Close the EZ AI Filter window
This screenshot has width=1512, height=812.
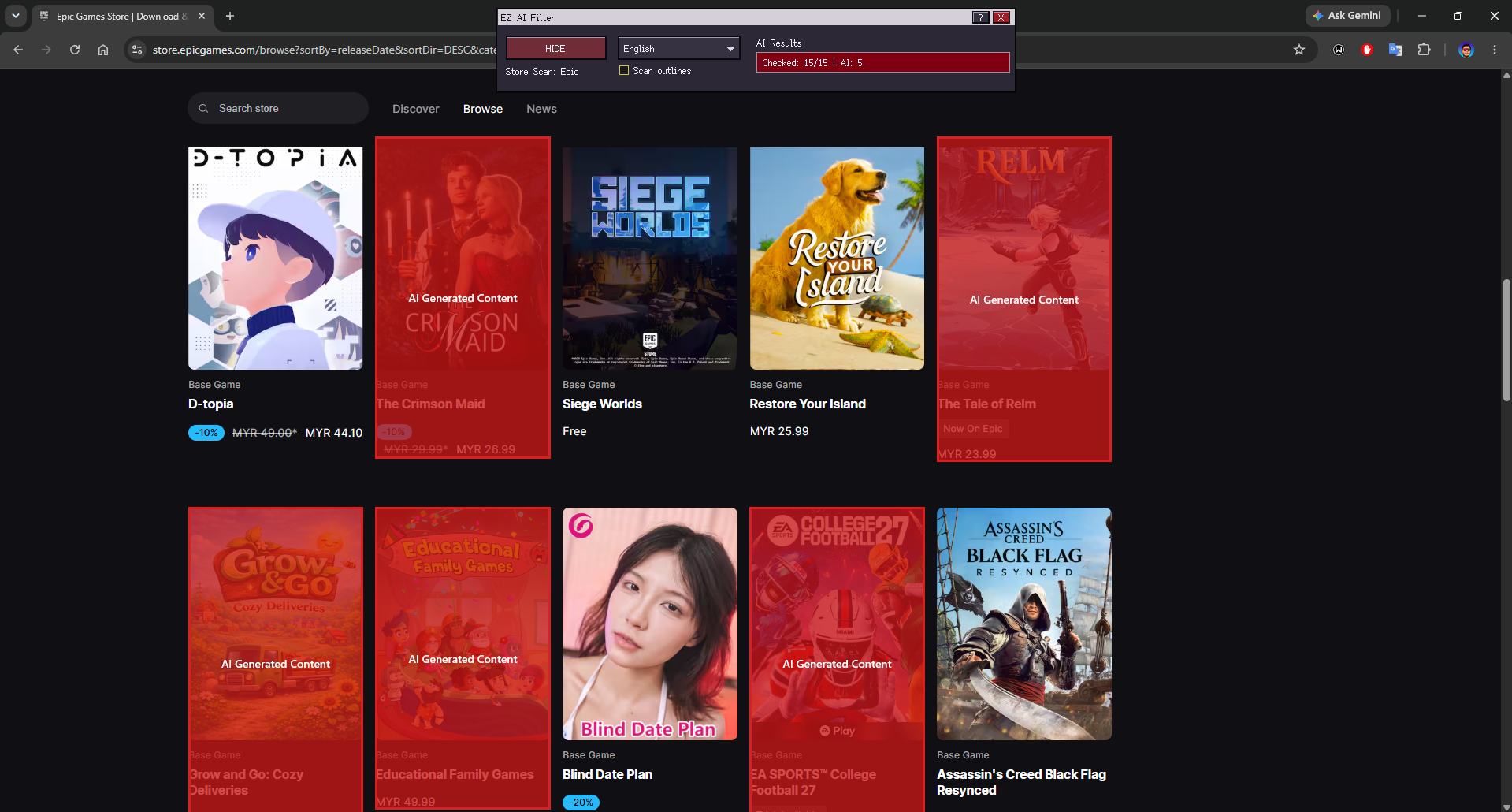(1001, 17)
